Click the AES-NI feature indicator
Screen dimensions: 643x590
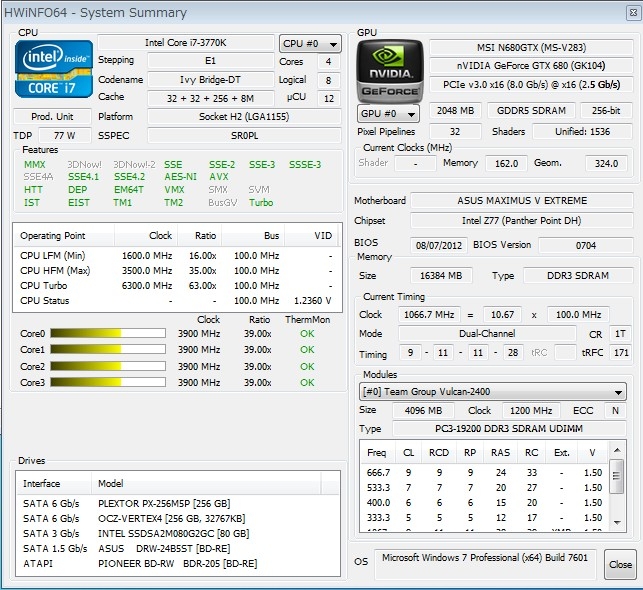tap(180, 177)
